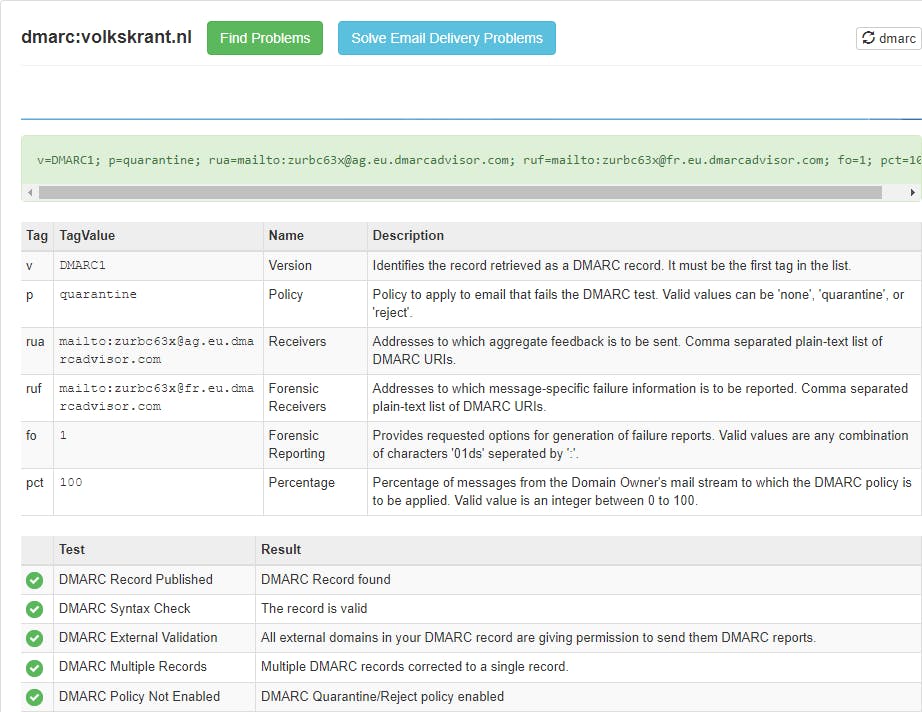The height and width of the screenshot is (712, 922).
Task: Click green check beside DMARC Multiple Records
Action: point(35,667)
